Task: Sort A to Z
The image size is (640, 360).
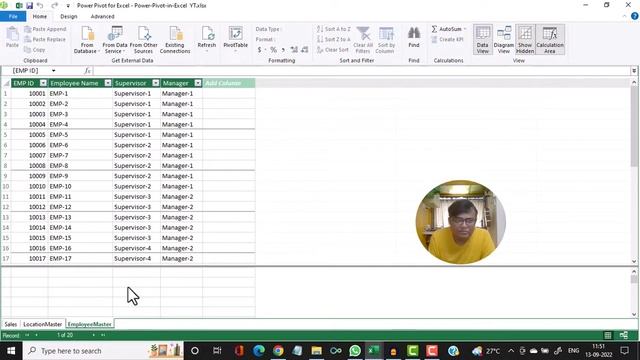Action: pyautogui.click(x=333, y=29)
